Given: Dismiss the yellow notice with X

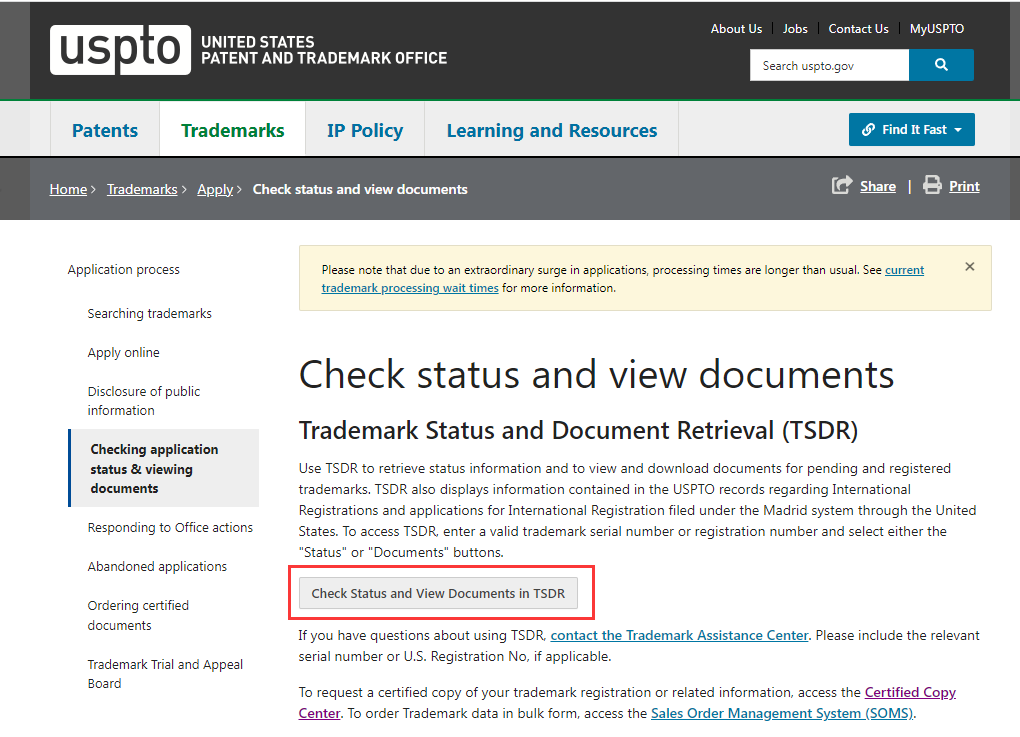Looking at the screenshot, I should tap(969, 267).
